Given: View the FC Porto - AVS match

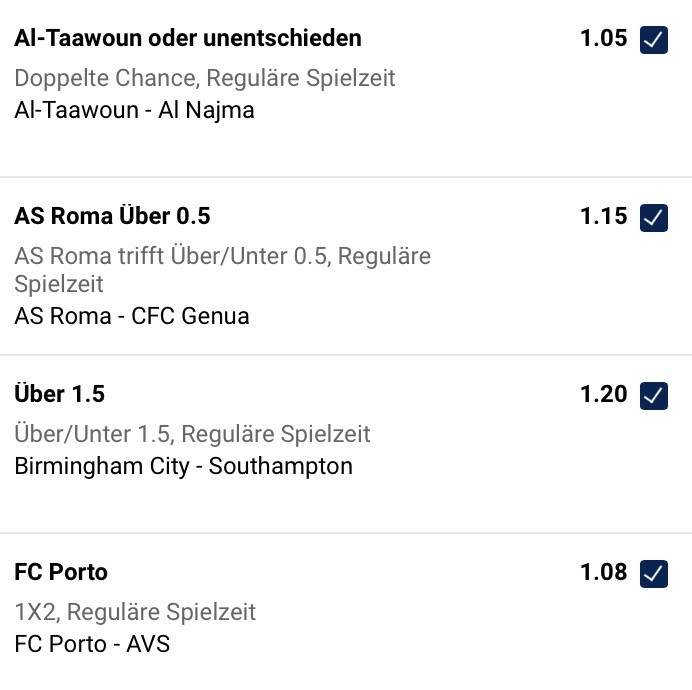Looking at the screenshot, I should pyautogui.click(x=92, y=644).
